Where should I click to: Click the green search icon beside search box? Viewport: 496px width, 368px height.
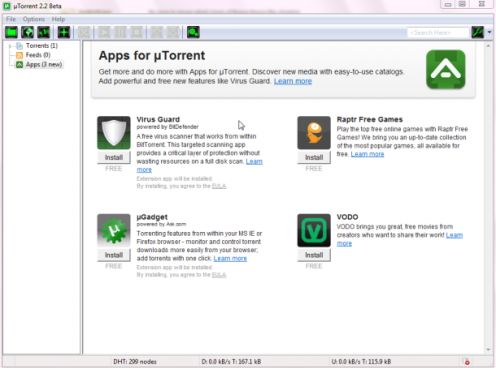(x=478, y=32)
